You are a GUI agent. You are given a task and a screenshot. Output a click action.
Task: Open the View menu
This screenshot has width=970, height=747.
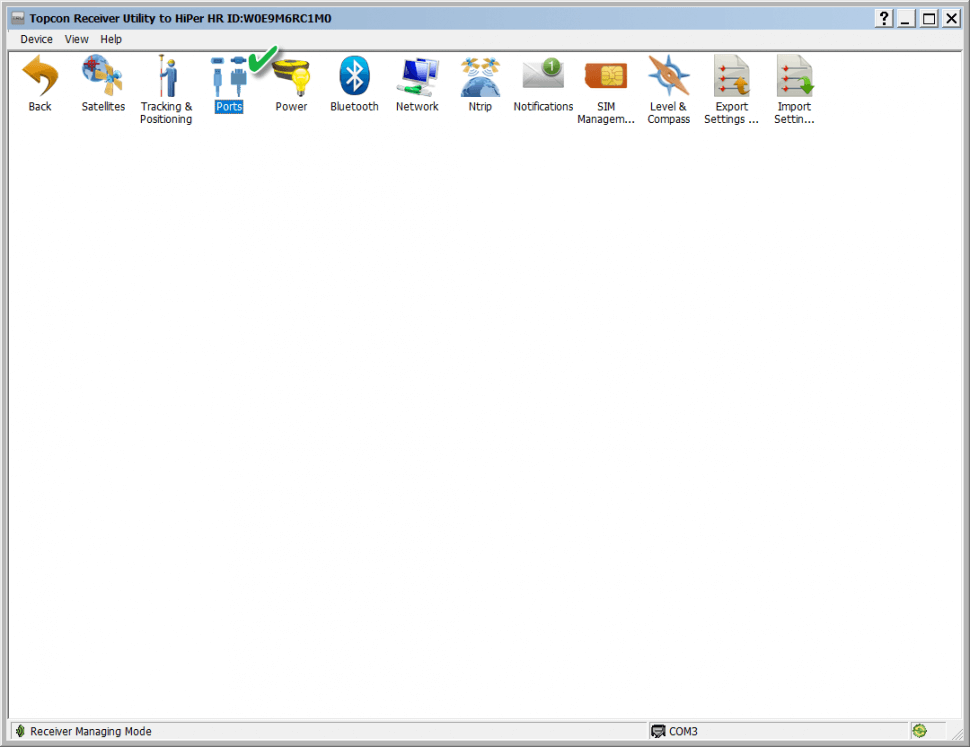[77, 40]
